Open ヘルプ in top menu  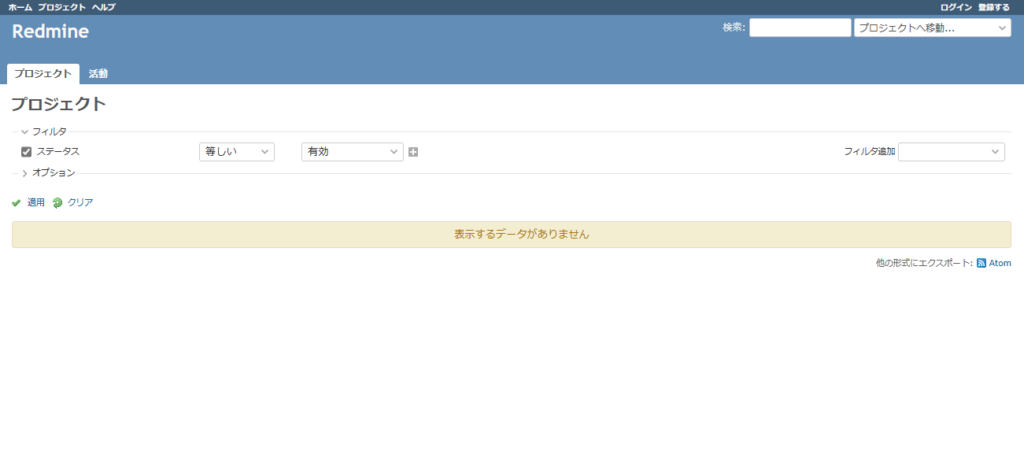[x=103, y=7]
